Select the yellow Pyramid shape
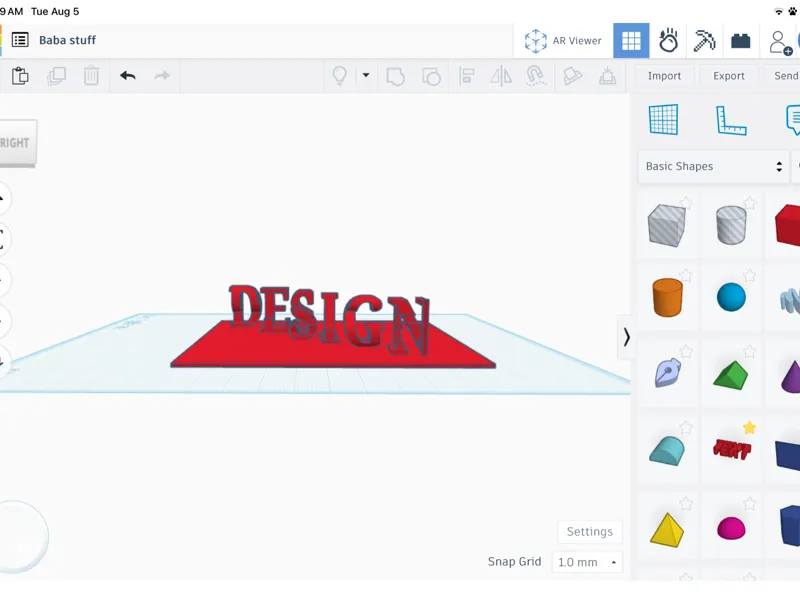 pos(667,530)
